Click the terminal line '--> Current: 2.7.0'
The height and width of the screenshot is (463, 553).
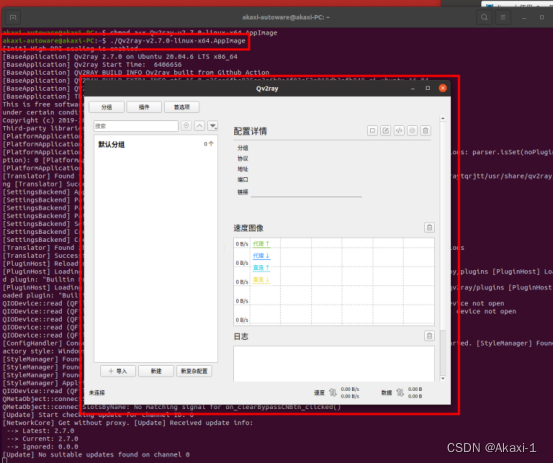[x=42, y=439]
